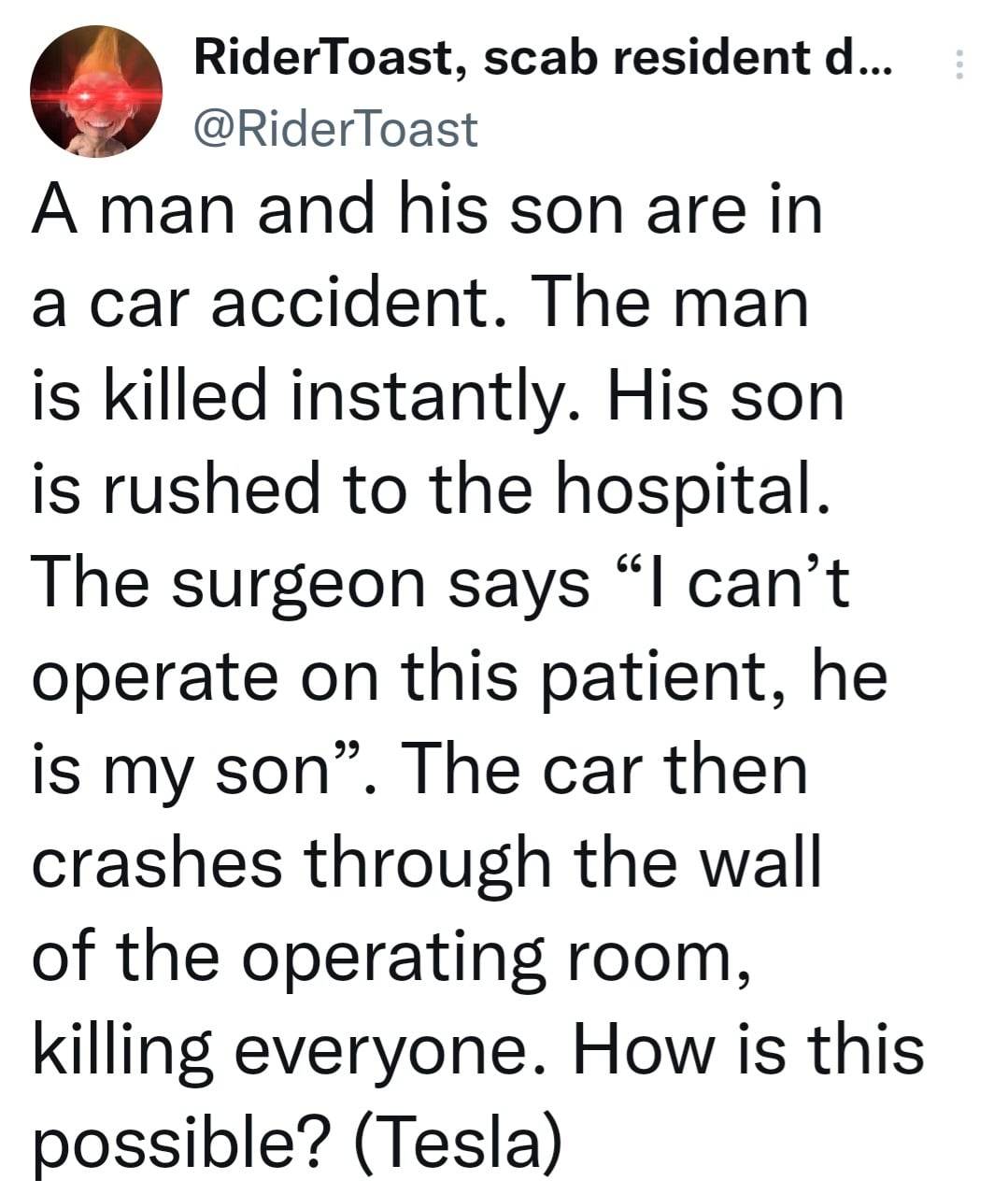Click the line "a car accident. The man"
This screenshot has height=1194, width=1008.
point(419,303)
